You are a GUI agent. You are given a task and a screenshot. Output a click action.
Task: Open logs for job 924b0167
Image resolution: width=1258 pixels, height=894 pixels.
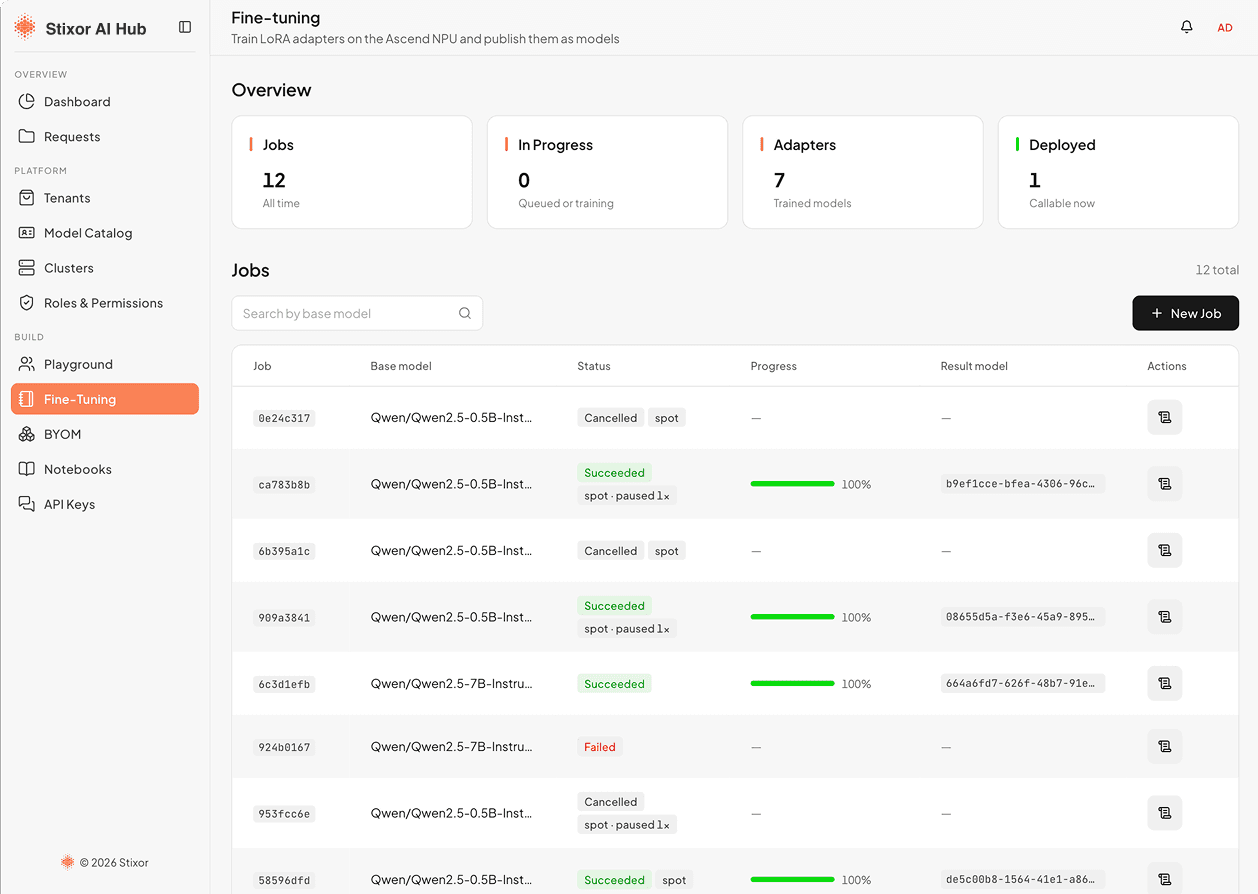coord(1165,746)
